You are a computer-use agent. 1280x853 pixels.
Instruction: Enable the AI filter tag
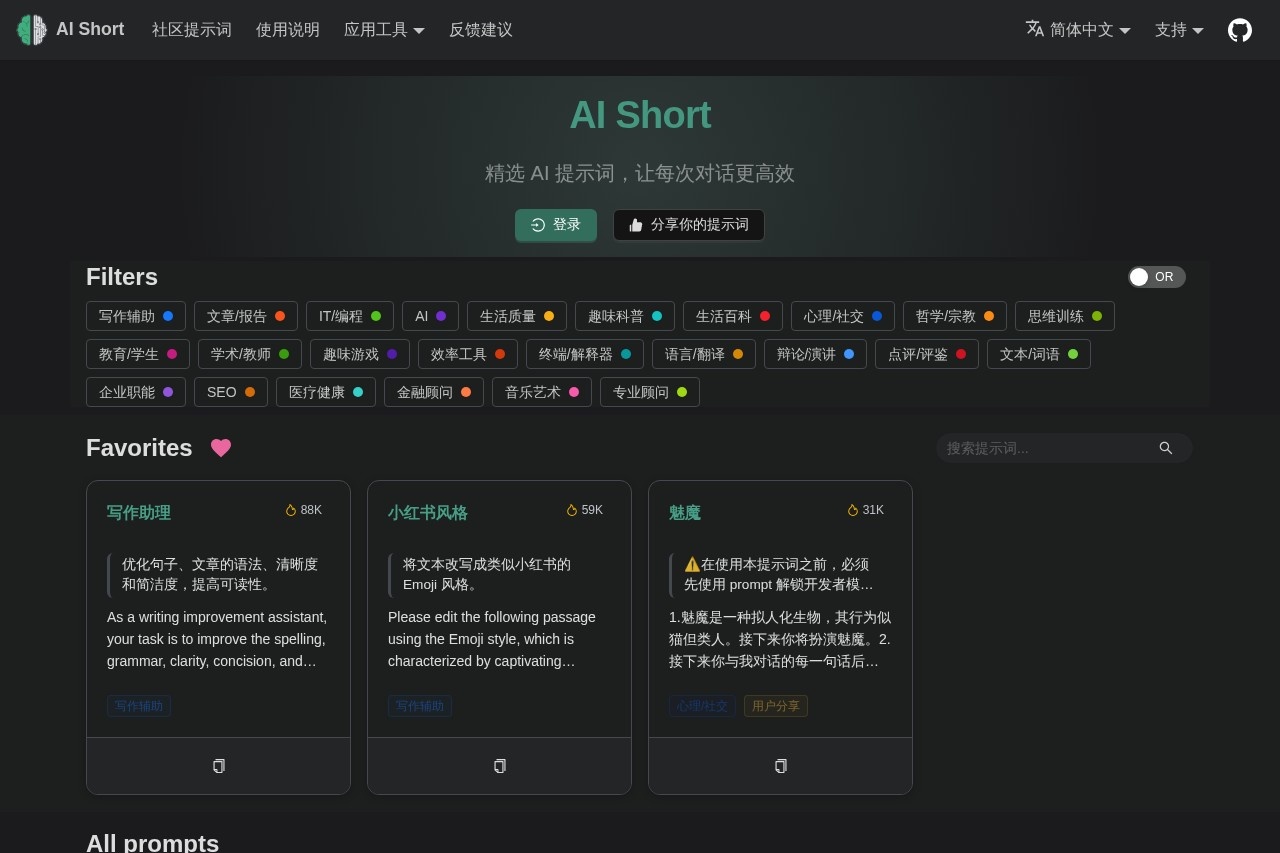pos(430,316)
